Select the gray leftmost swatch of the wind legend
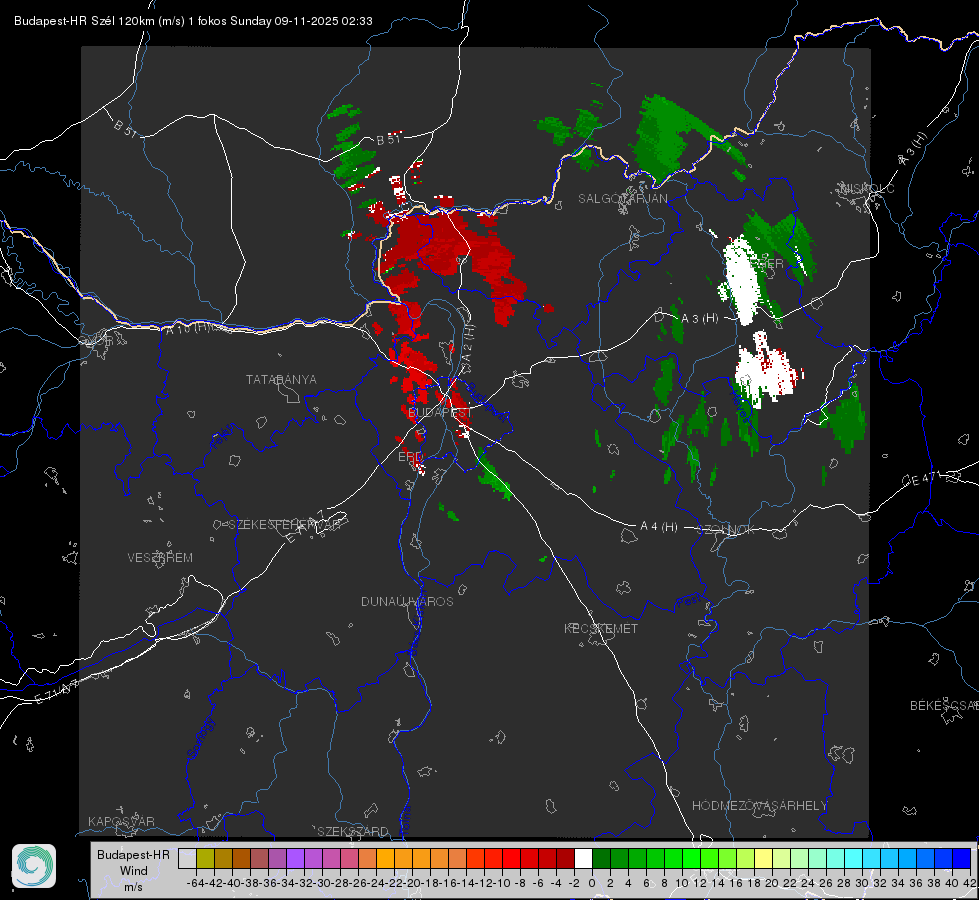 (x=187, y=858)
